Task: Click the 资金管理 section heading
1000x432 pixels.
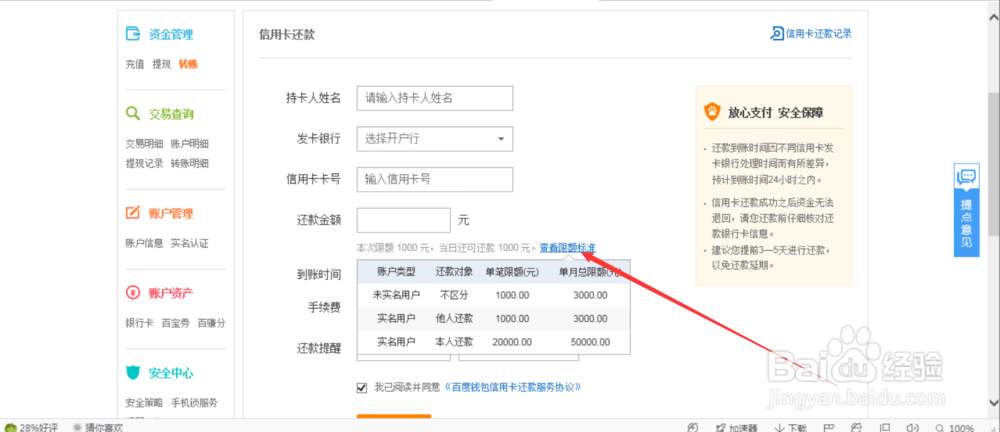Action: coord(171,34)
